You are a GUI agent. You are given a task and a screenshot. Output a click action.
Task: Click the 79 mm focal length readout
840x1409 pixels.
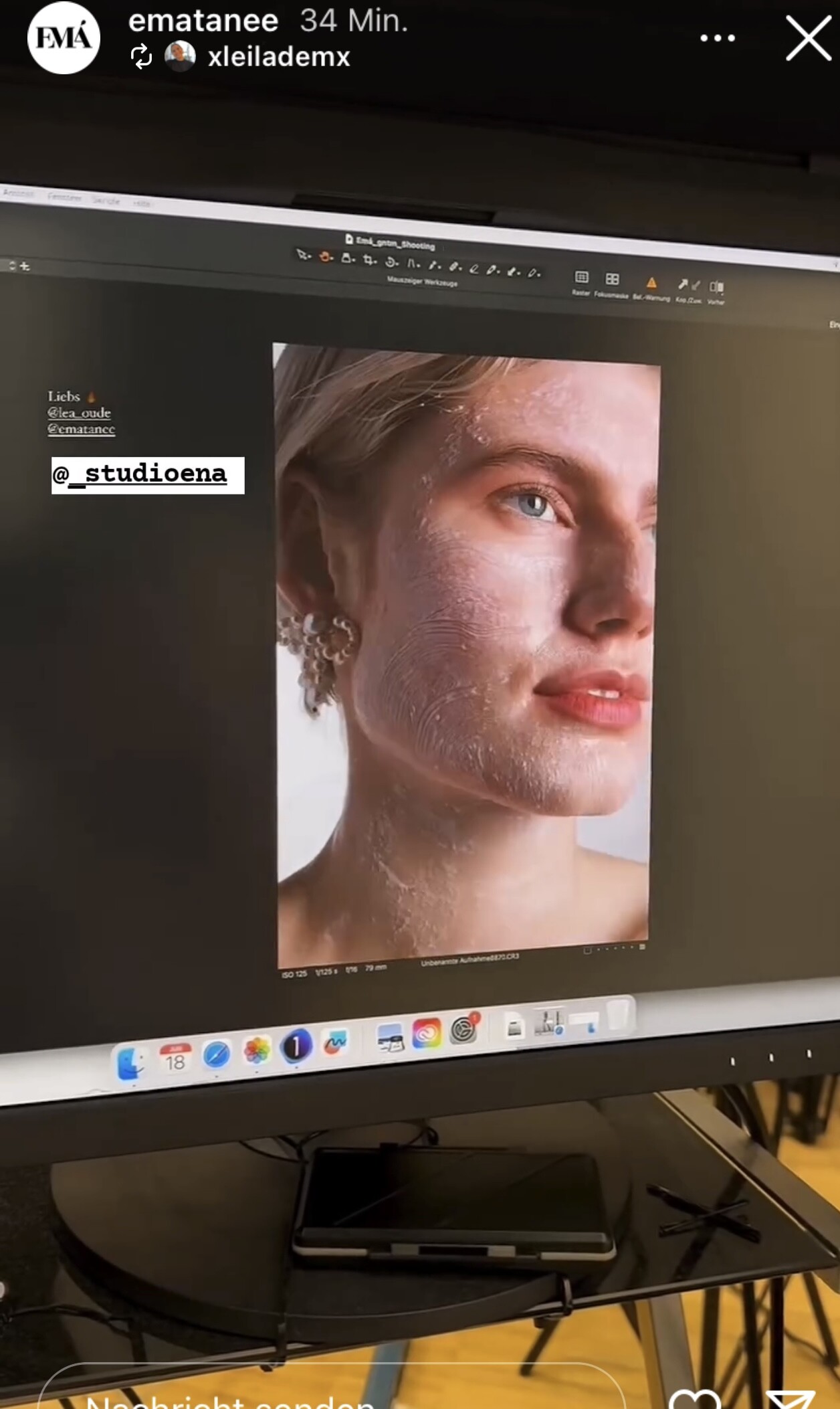pos(376,967)
